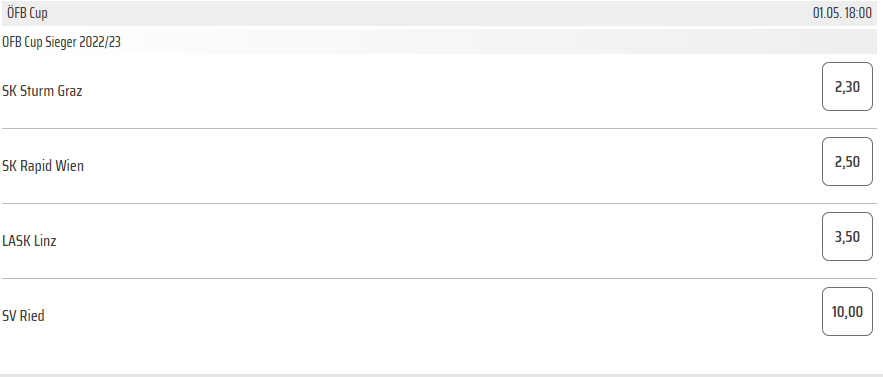Click the grey ÖFB Cup header bar
The image size is (883, 377).
pyautogui.click(x=439, y=13)
